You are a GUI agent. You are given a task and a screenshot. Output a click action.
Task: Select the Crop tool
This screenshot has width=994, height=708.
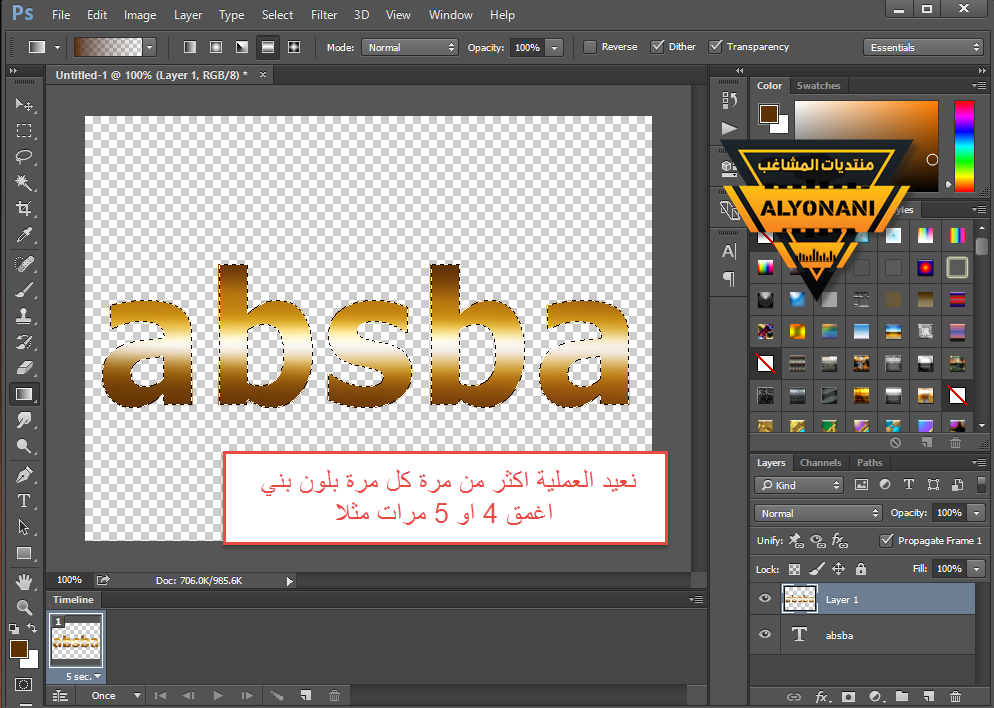24,209
